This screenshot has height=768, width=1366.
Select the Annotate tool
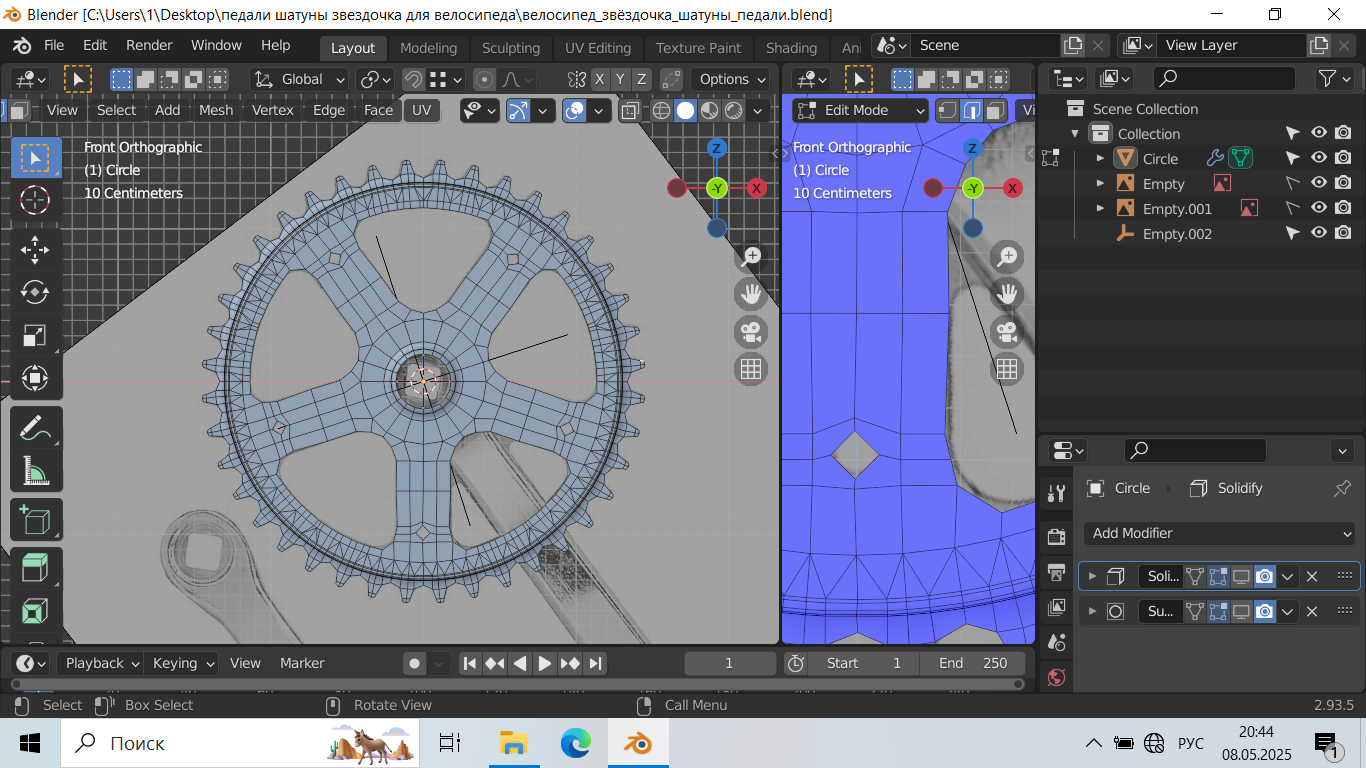(35, 428)
